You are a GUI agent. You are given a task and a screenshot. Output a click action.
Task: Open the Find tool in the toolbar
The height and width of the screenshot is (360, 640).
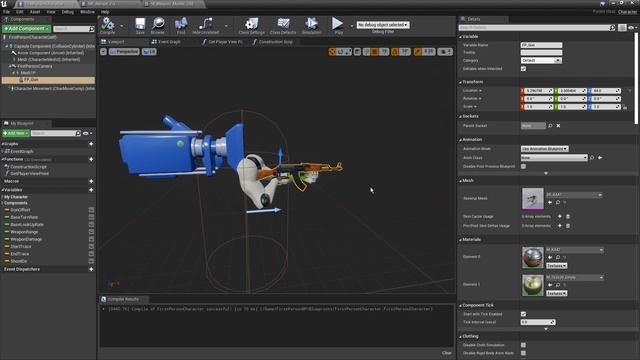click(181, 25)
